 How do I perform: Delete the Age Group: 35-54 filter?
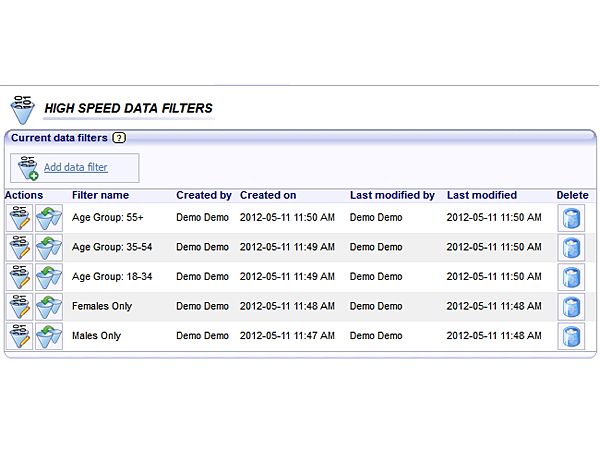[570, 247]
